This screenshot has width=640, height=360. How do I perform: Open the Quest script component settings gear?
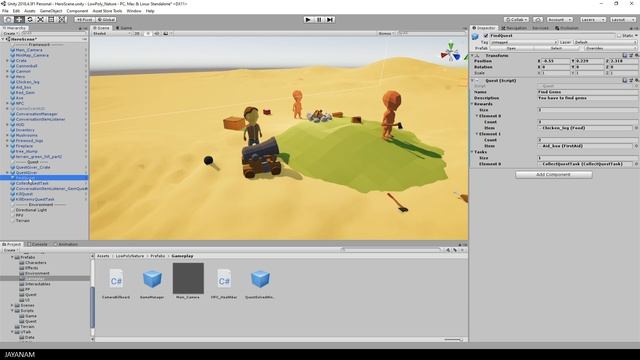coord(636,80)
